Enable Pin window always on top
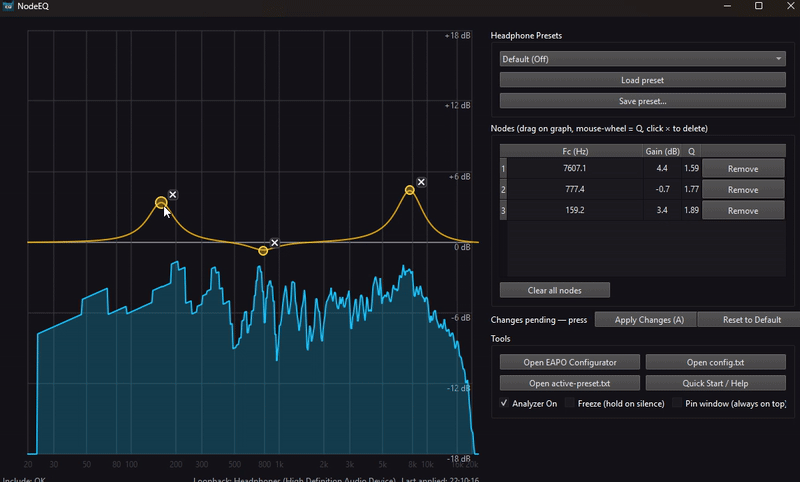The height and width of the screenshot is (482, 800). [677, 403]
